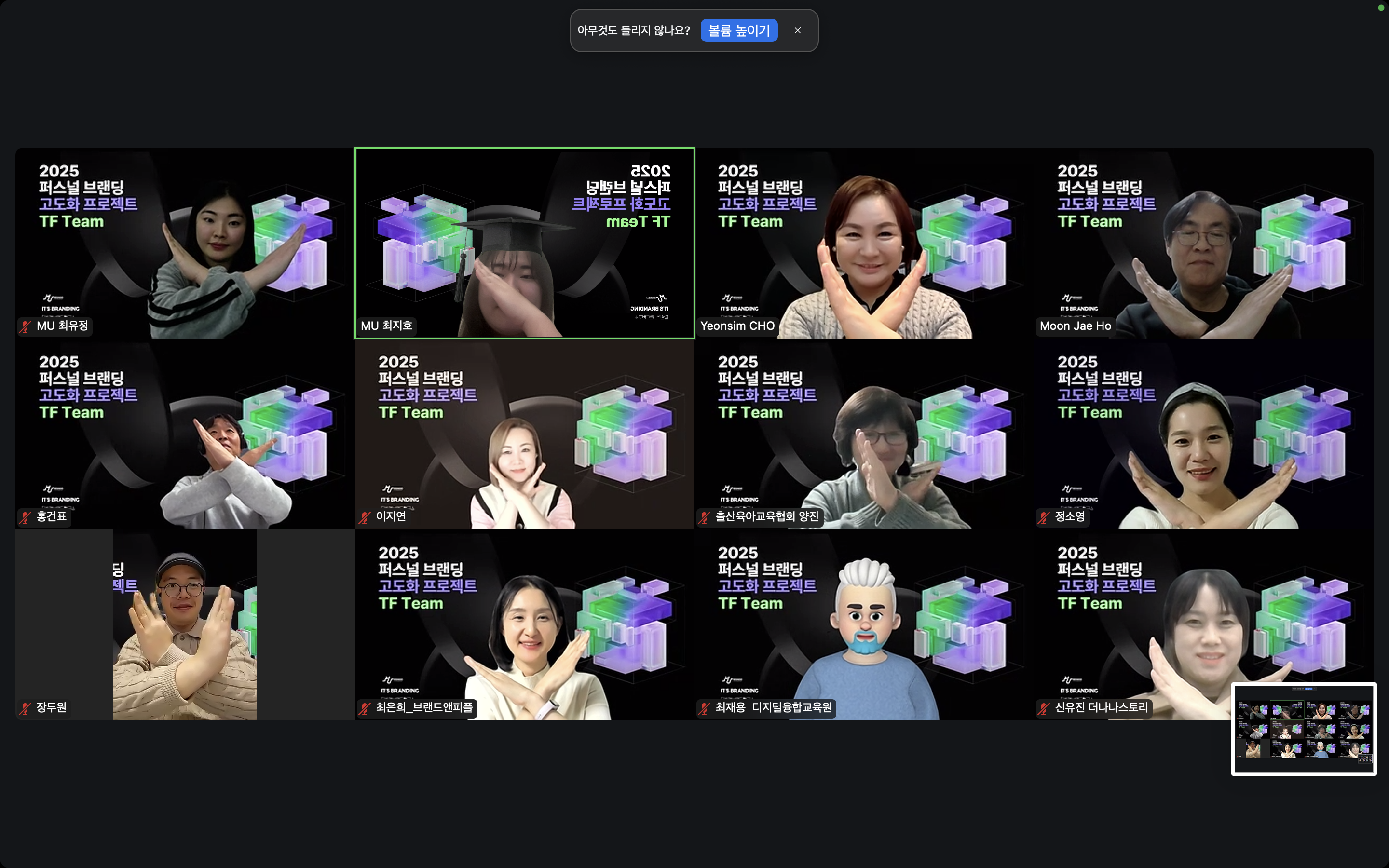This screenshot has height=868, width=1389.
Task: Click muted mic icon beside MU 최유정
Action: (25, 326)
